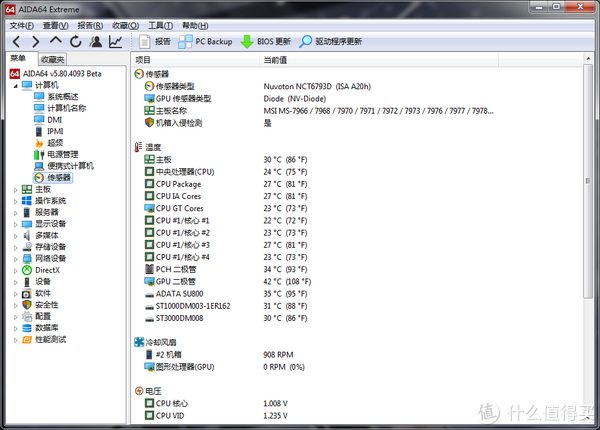
Task: Expand the 服务器 tree node
Action: (16, 213)
